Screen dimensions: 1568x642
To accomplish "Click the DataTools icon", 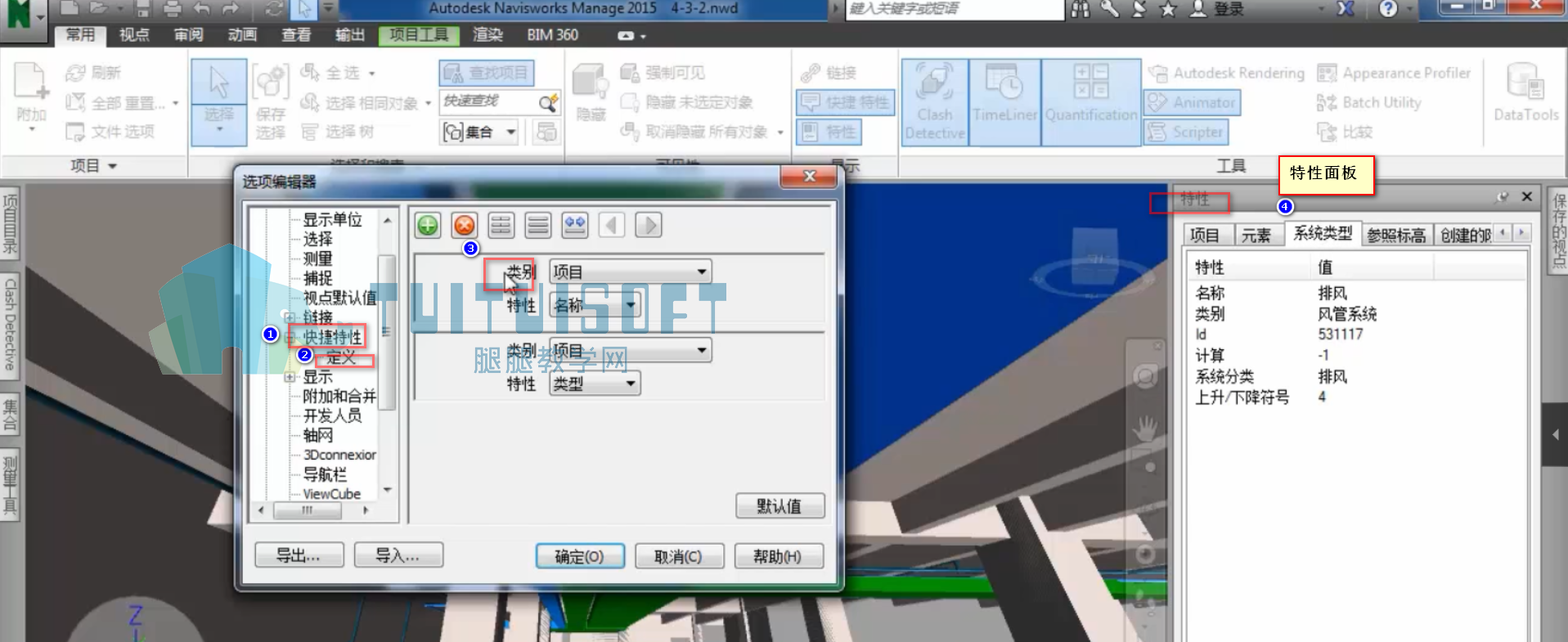I will coord(1525,92).
